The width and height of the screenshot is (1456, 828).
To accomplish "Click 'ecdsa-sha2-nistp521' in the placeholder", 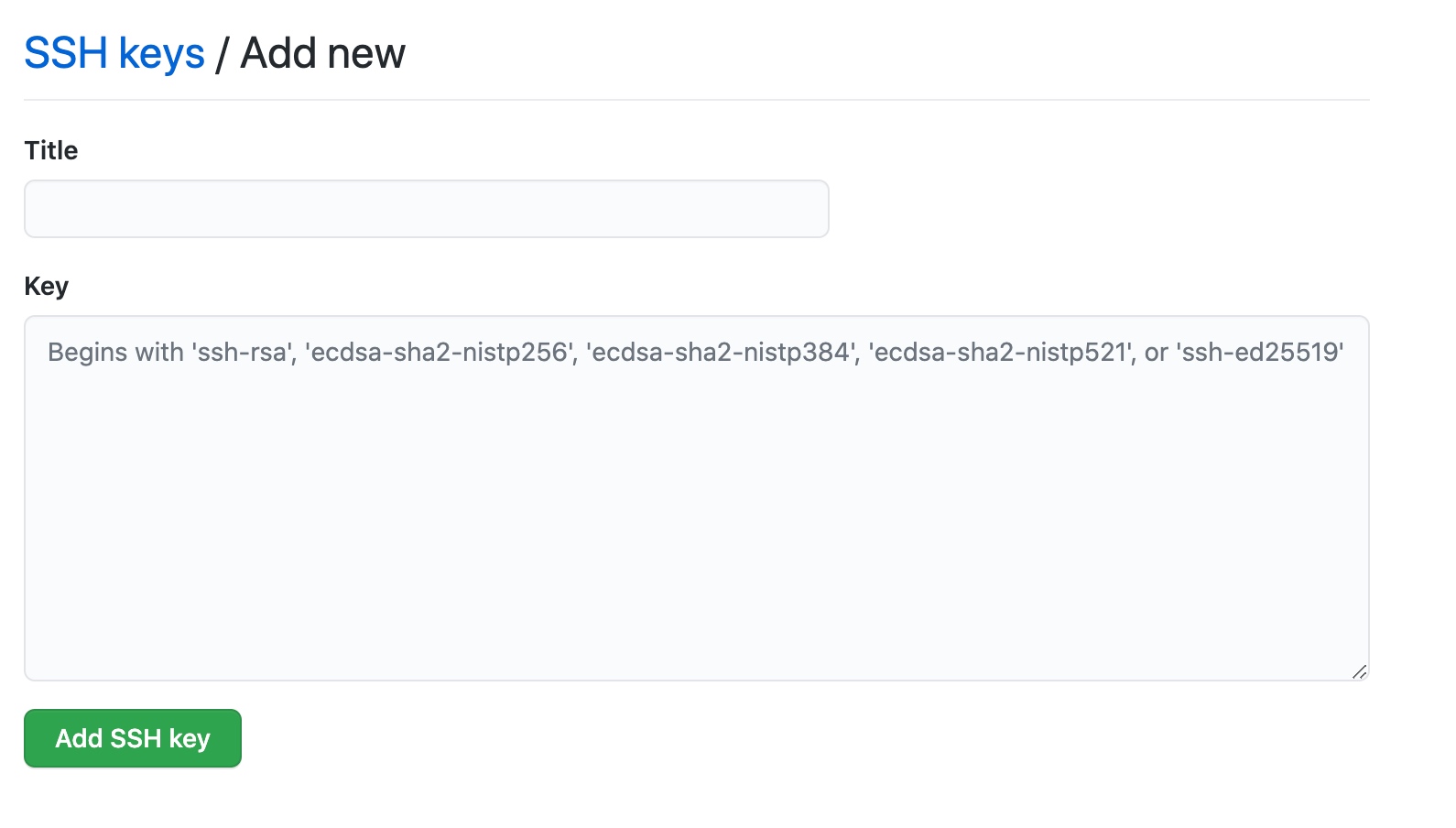I will 1002,353.
